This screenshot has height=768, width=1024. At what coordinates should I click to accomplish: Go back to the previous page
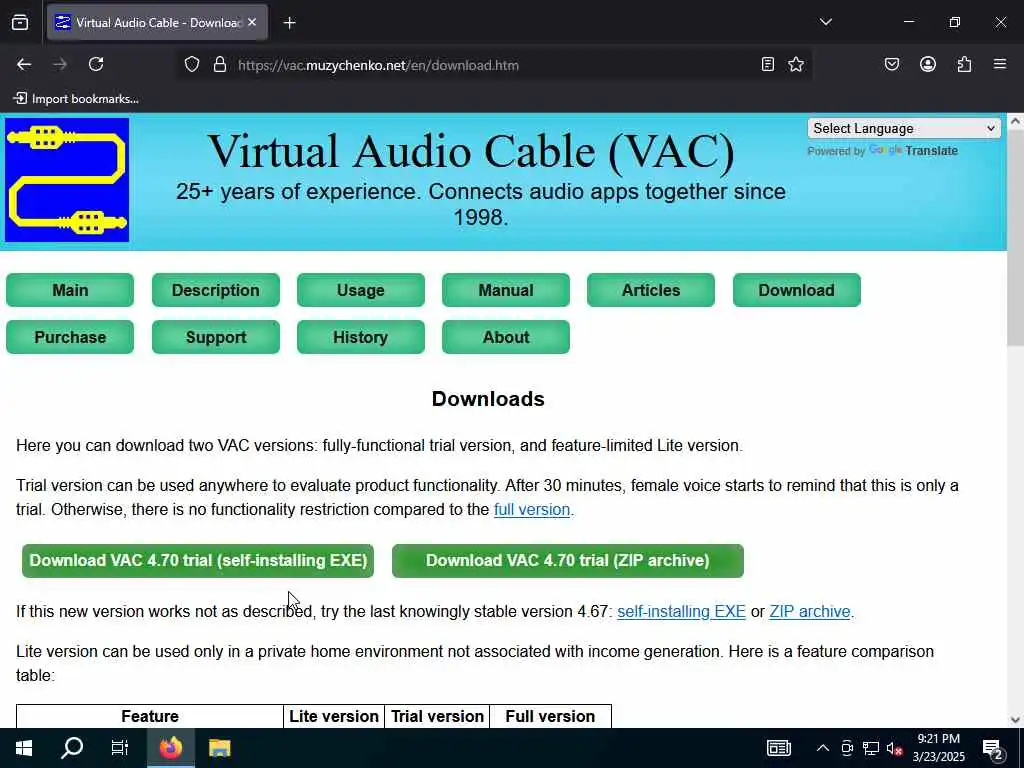click(24, 65)
